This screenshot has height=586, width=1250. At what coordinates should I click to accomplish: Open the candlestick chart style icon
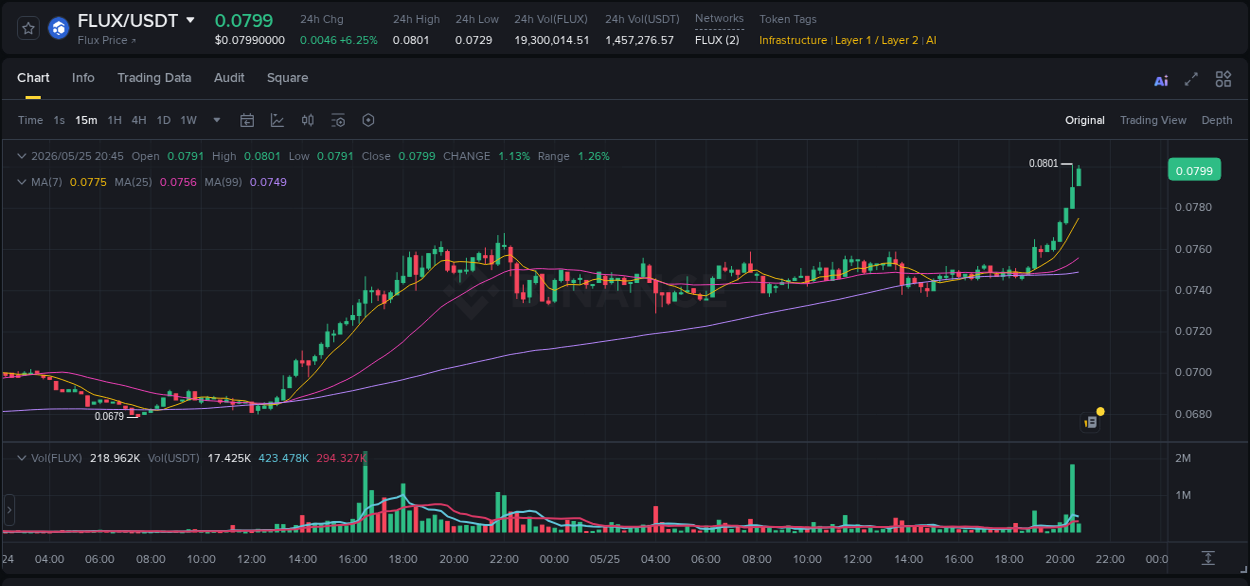coord(308,120)
